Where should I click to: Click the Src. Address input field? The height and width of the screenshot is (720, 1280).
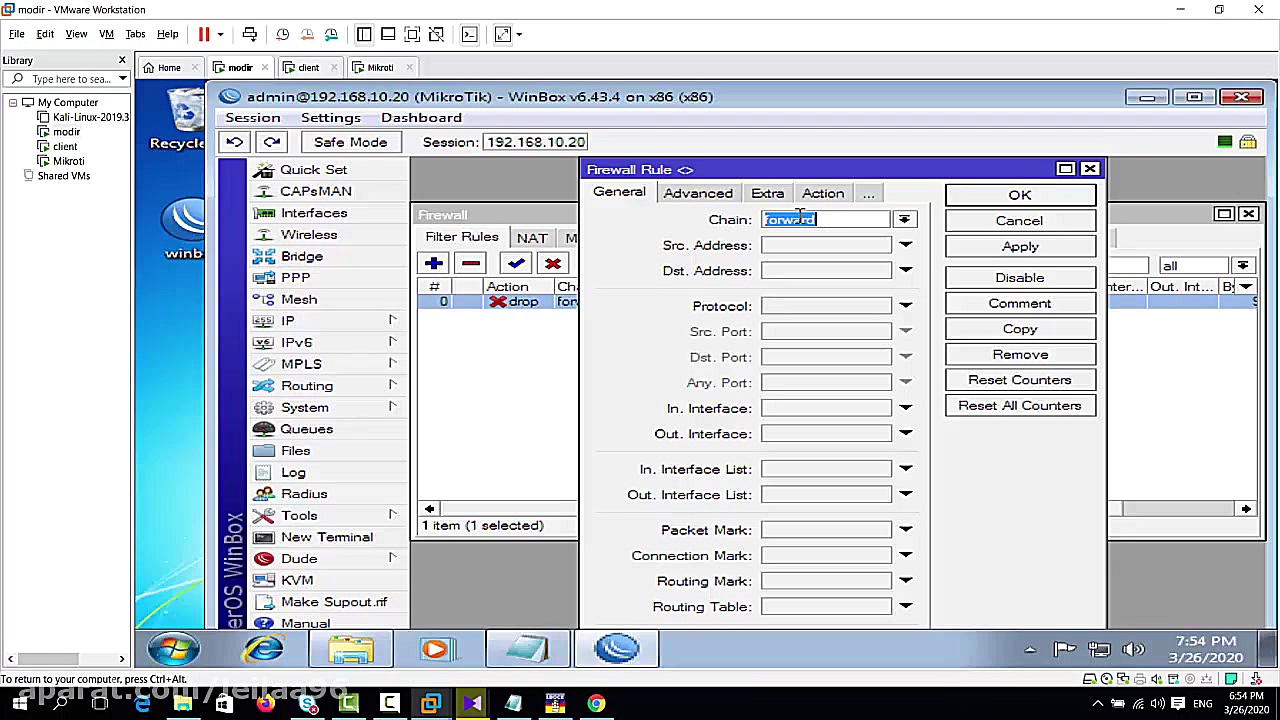(826, 245)
